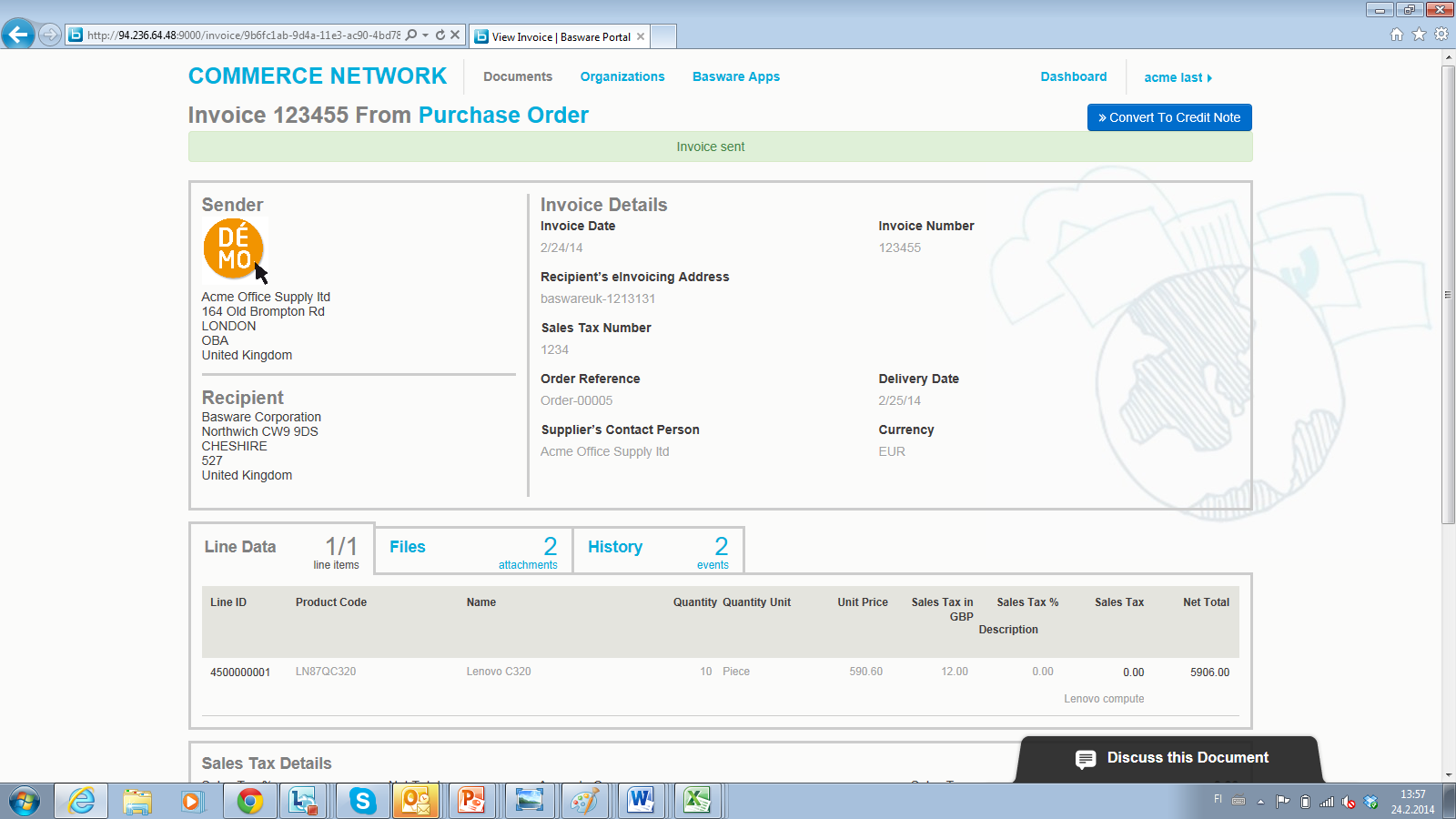
Task: Click the search magnifier in address bar
Action: [411, 35]
